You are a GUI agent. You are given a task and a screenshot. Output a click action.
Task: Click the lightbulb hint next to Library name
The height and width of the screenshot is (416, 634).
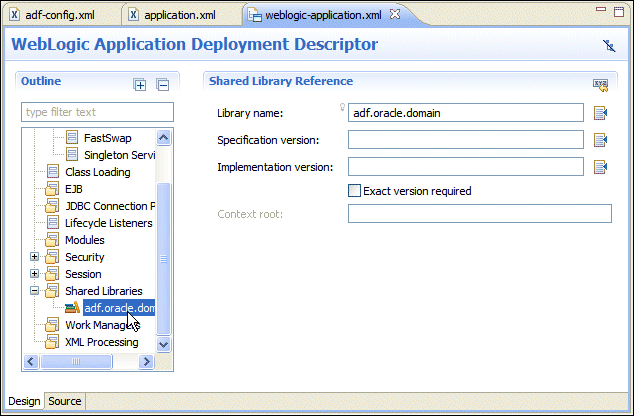click(x=342, y=107)
